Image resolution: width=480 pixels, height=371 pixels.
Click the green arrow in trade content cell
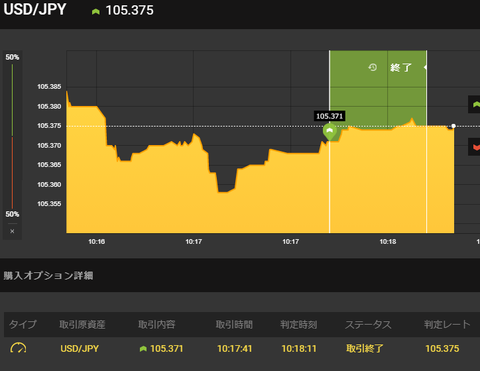143,349
